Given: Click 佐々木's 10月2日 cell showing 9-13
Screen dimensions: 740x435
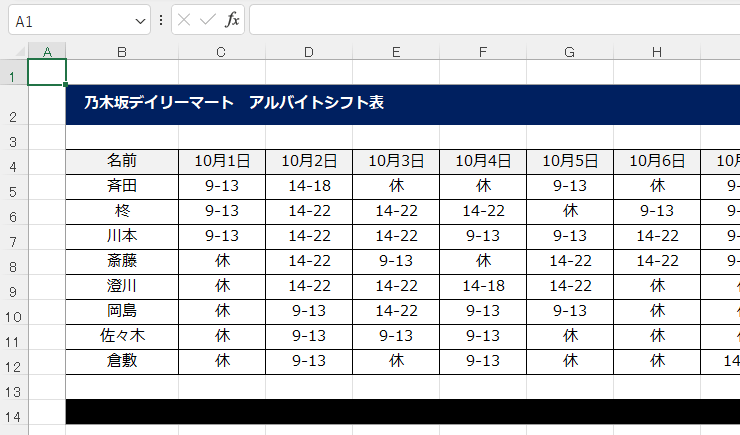Looking at the screenshot, I should [309, 337].
